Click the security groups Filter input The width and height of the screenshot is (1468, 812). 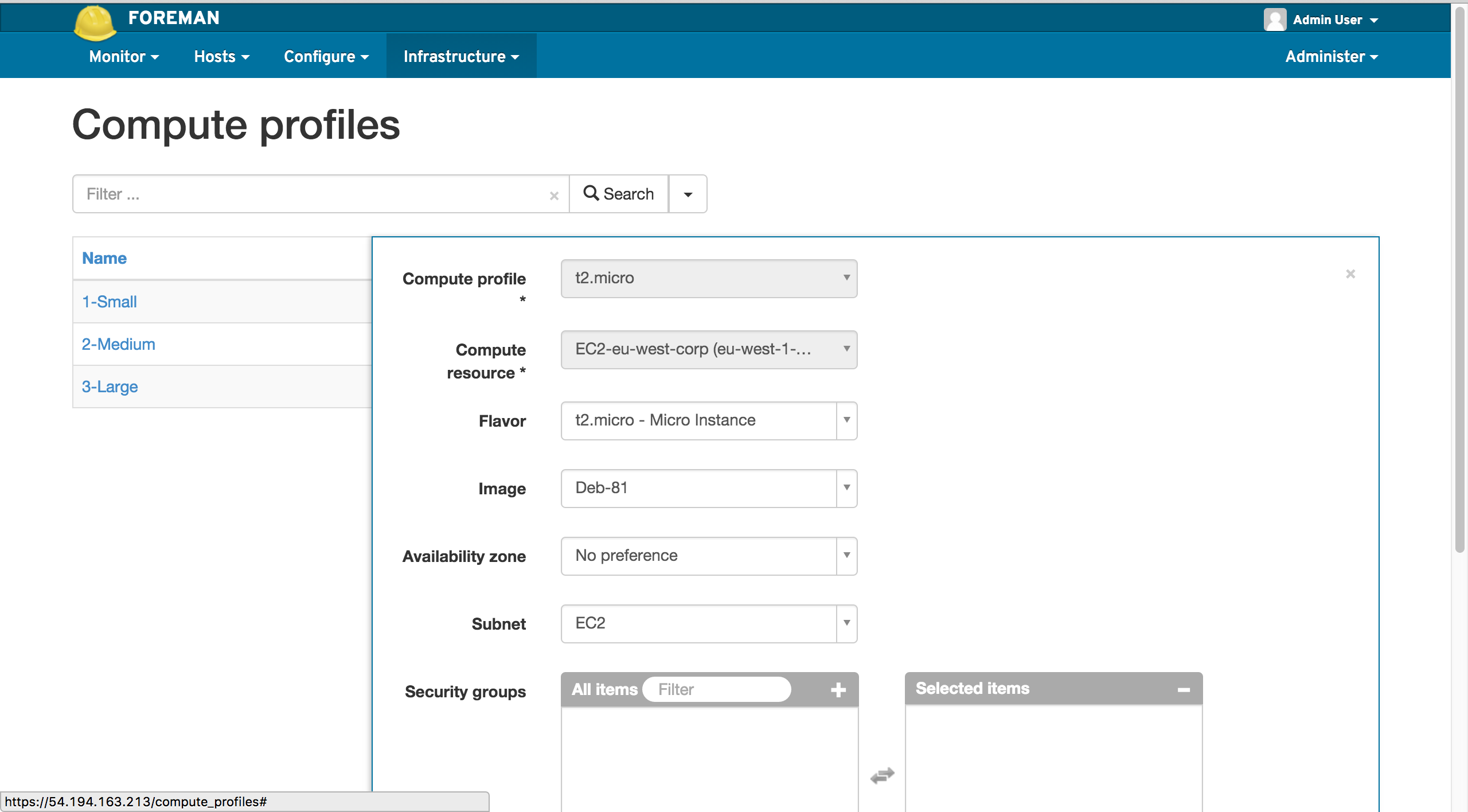(x=717, y=689)
